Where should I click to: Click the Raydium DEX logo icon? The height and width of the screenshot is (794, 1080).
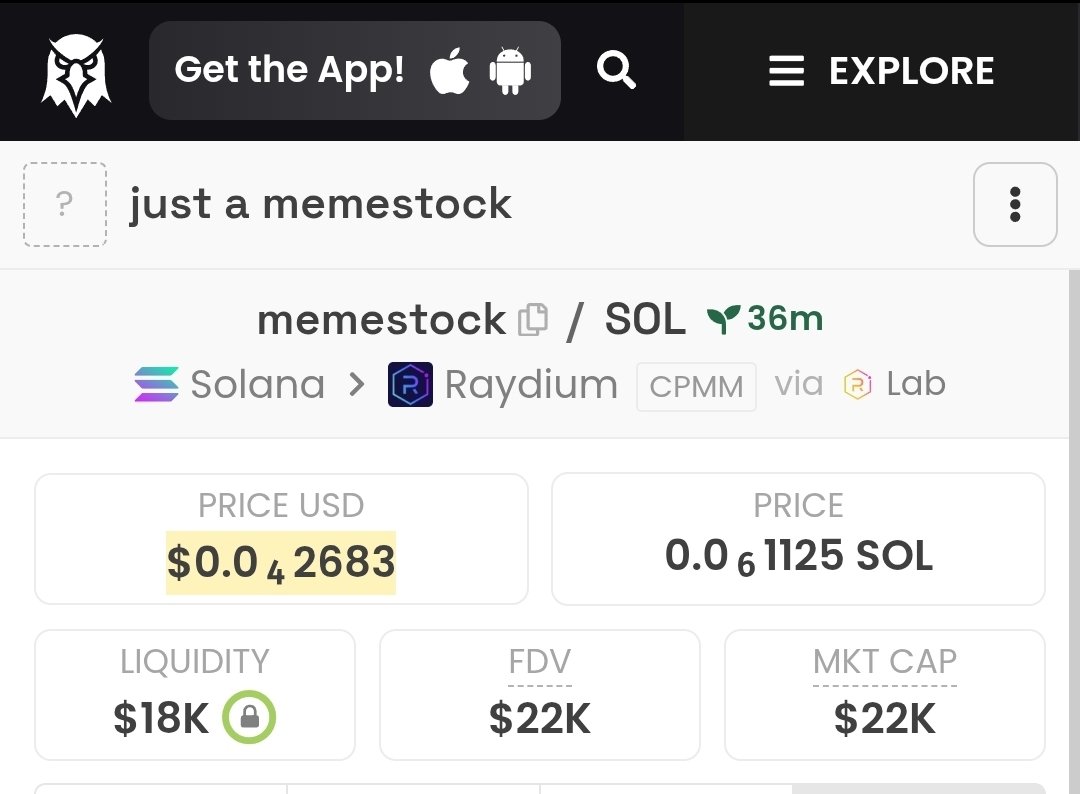click(411, 384)
